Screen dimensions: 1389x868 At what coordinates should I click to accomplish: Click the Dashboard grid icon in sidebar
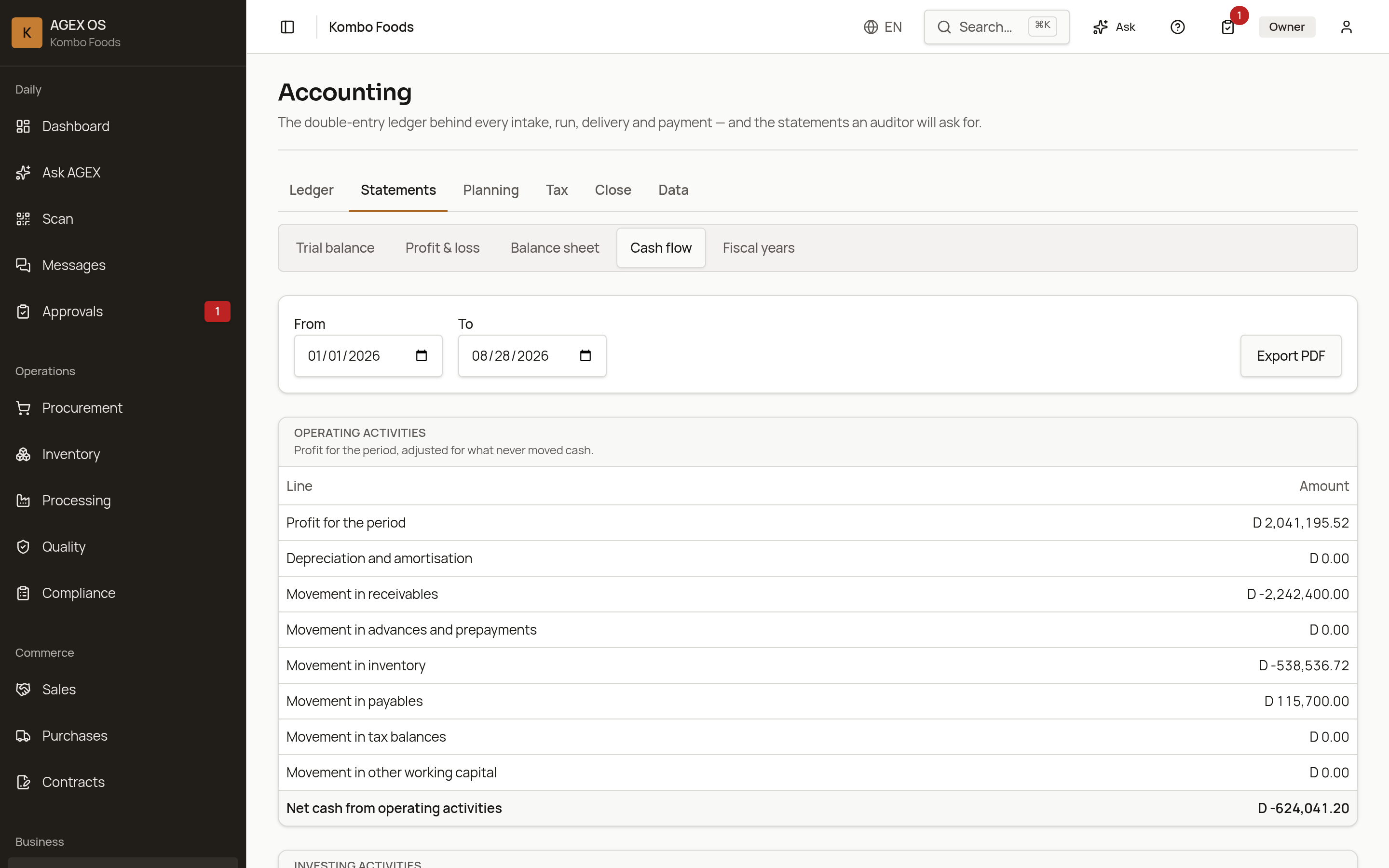pos(23,126)
